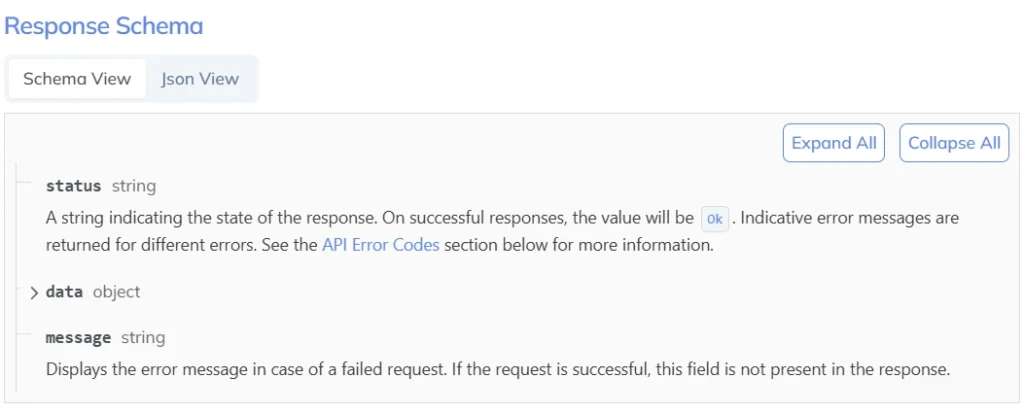Click the view switcher background beside Json View

point(254,79)
